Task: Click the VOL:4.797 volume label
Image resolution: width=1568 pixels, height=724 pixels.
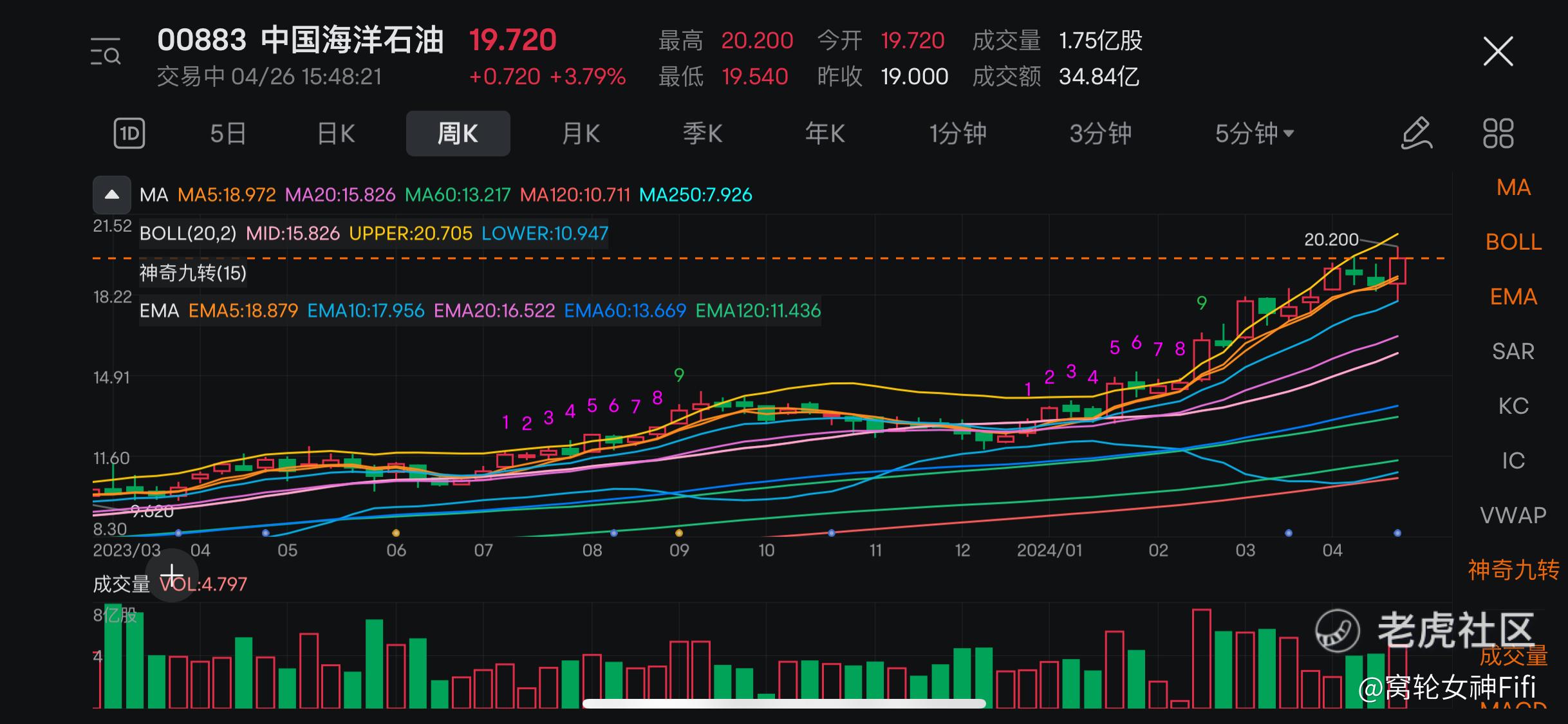Action: pos(203,584)
